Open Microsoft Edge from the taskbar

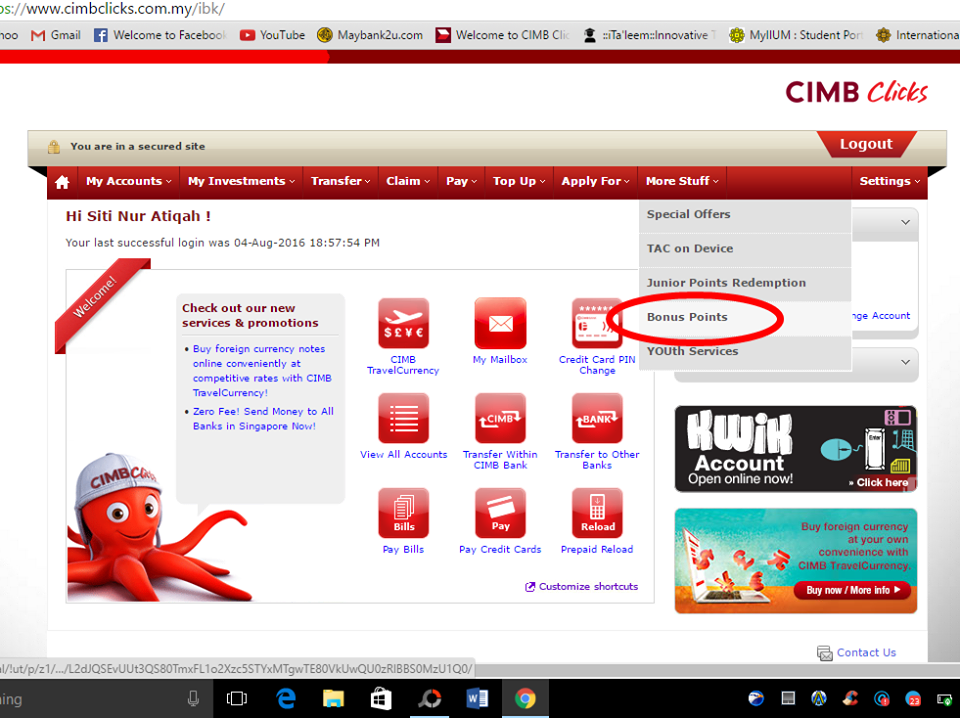[285, 698]
